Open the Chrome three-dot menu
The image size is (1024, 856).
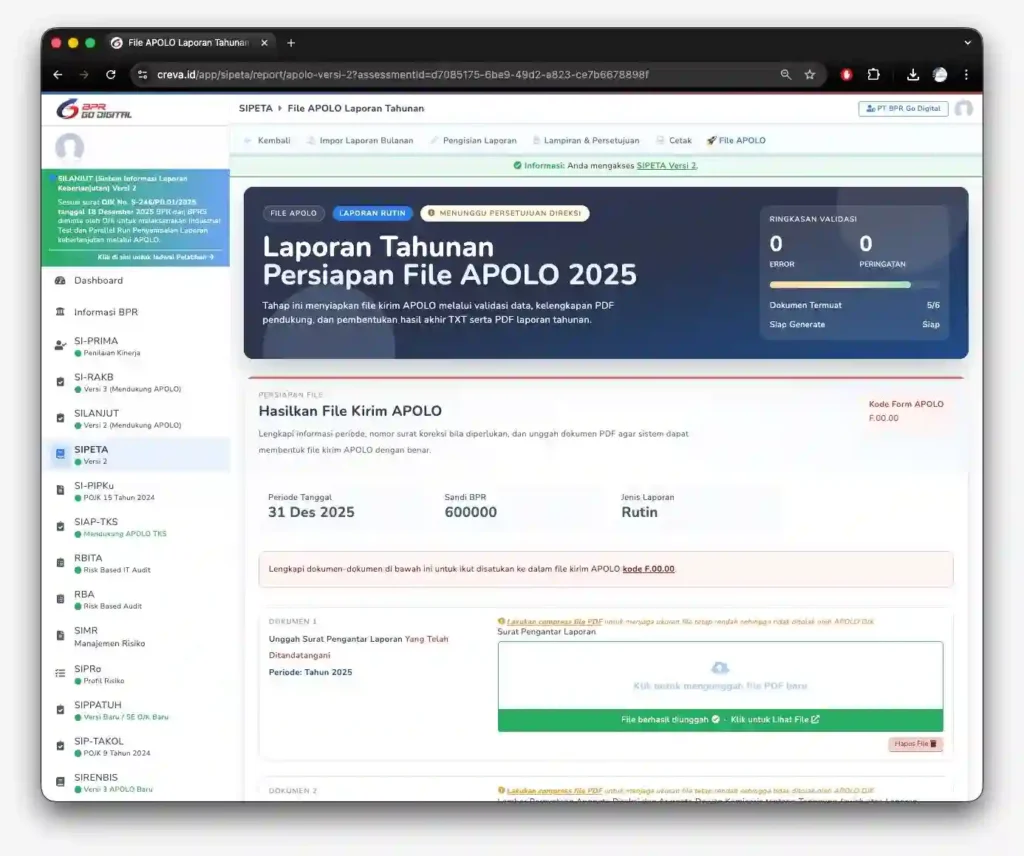(966, 75)
